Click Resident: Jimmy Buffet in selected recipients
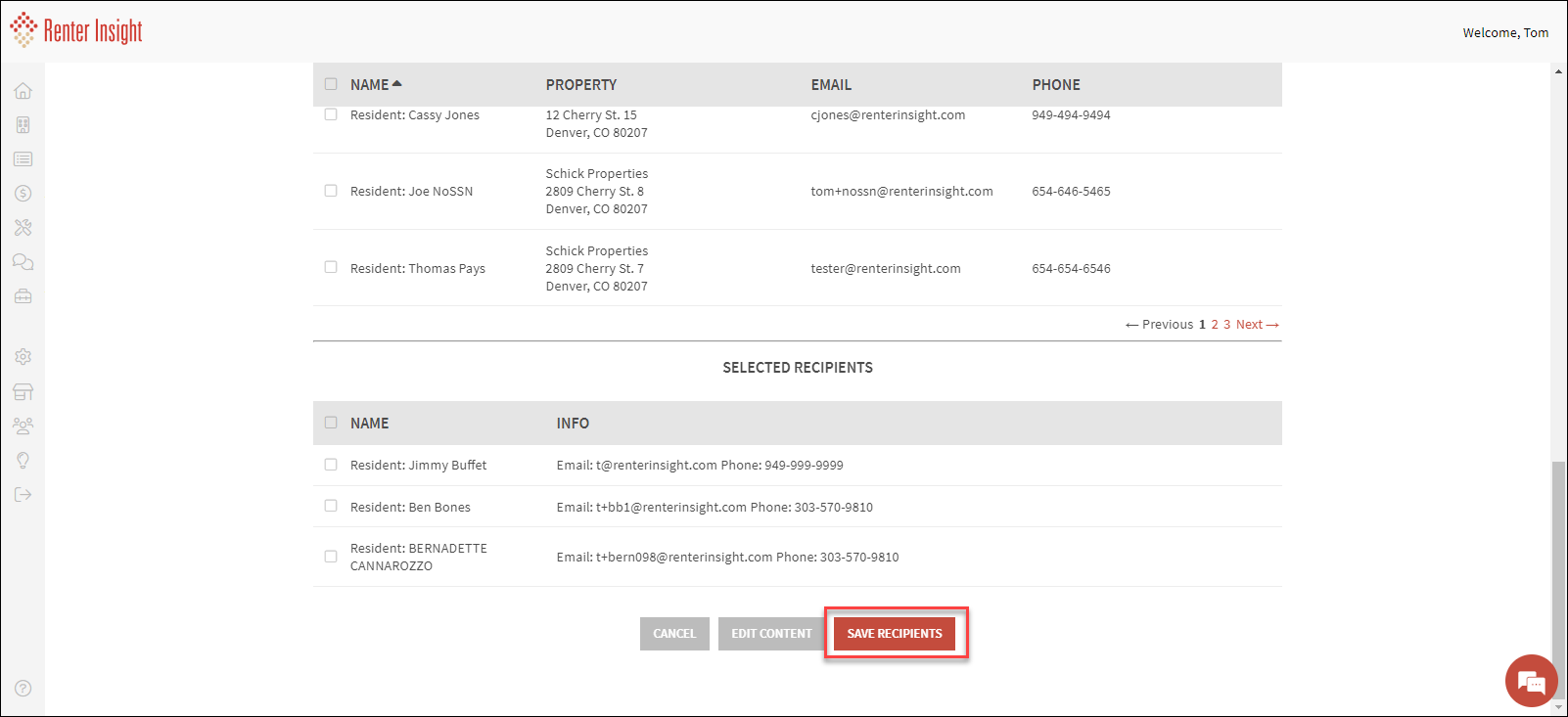Screen dimensions: 1568x717 418,466
